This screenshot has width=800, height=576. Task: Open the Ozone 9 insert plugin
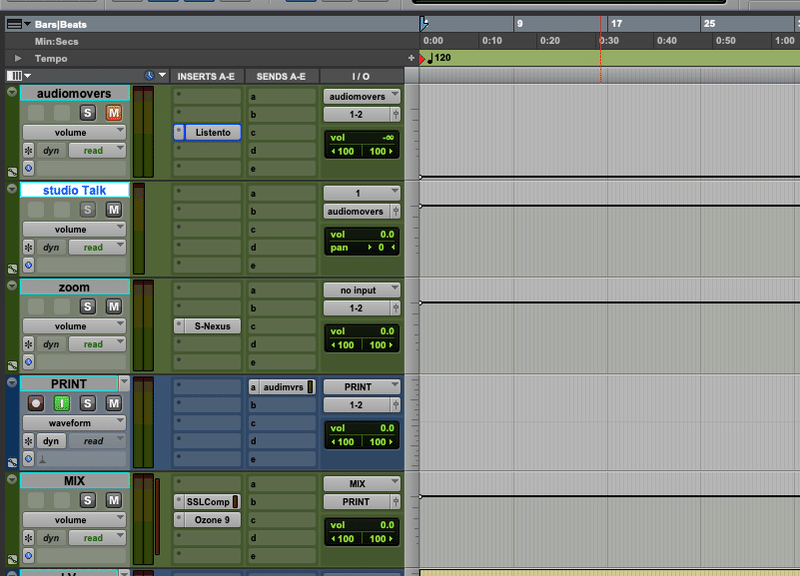coord(213,520)
